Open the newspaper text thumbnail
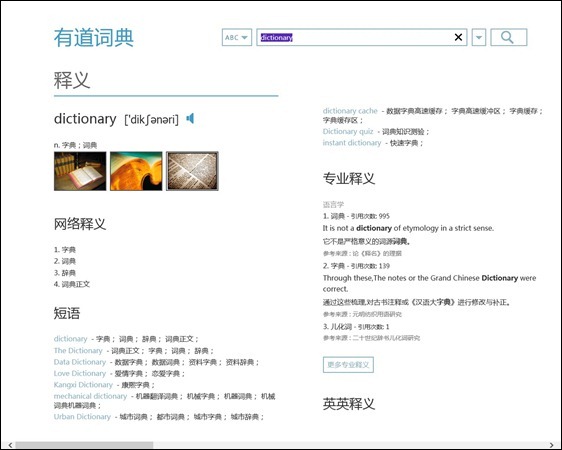 [192, 171]
